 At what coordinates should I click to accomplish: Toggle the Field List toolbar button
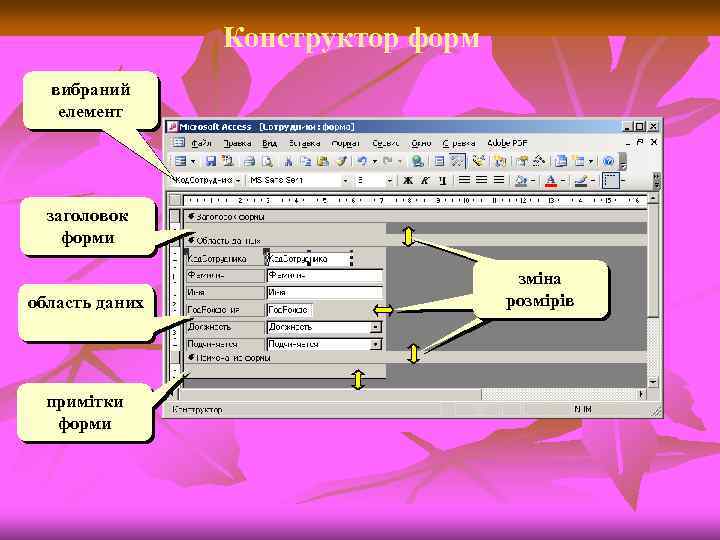pyautogui.click(x=439, y=161)
